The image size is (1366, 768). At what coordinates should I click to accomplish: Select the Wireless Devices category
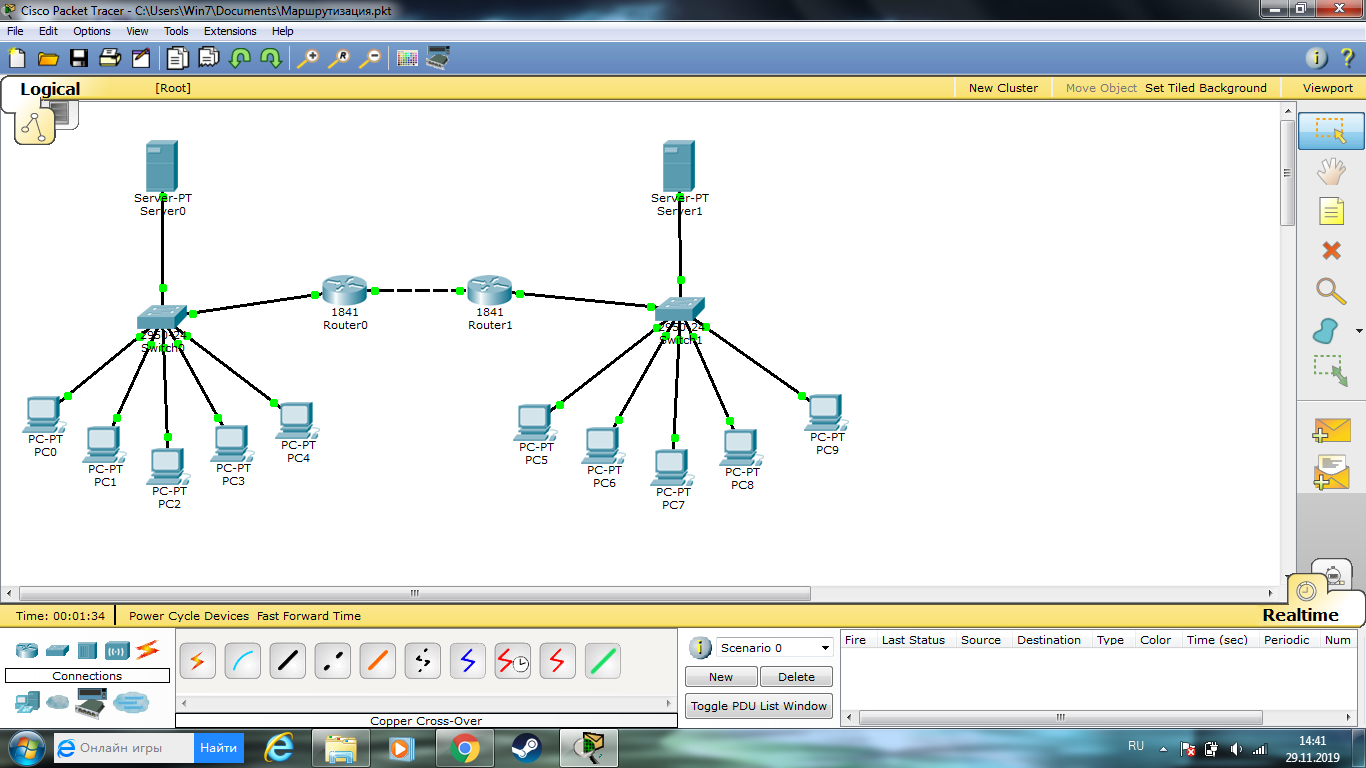117,651
